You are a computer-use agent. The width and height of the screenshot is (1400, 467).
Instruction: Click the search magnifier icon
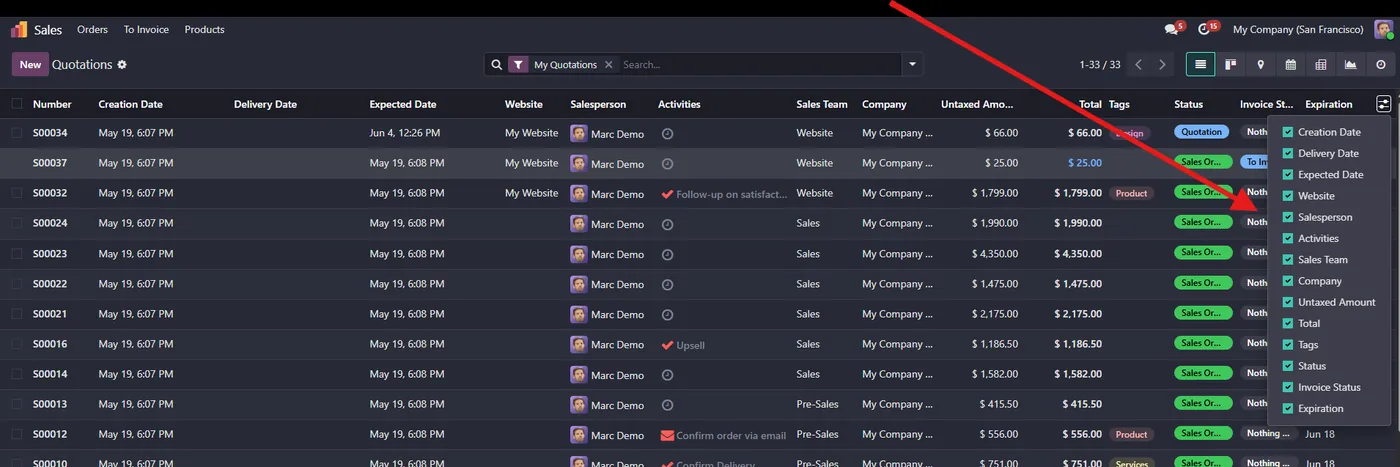(x=496, y=64)
